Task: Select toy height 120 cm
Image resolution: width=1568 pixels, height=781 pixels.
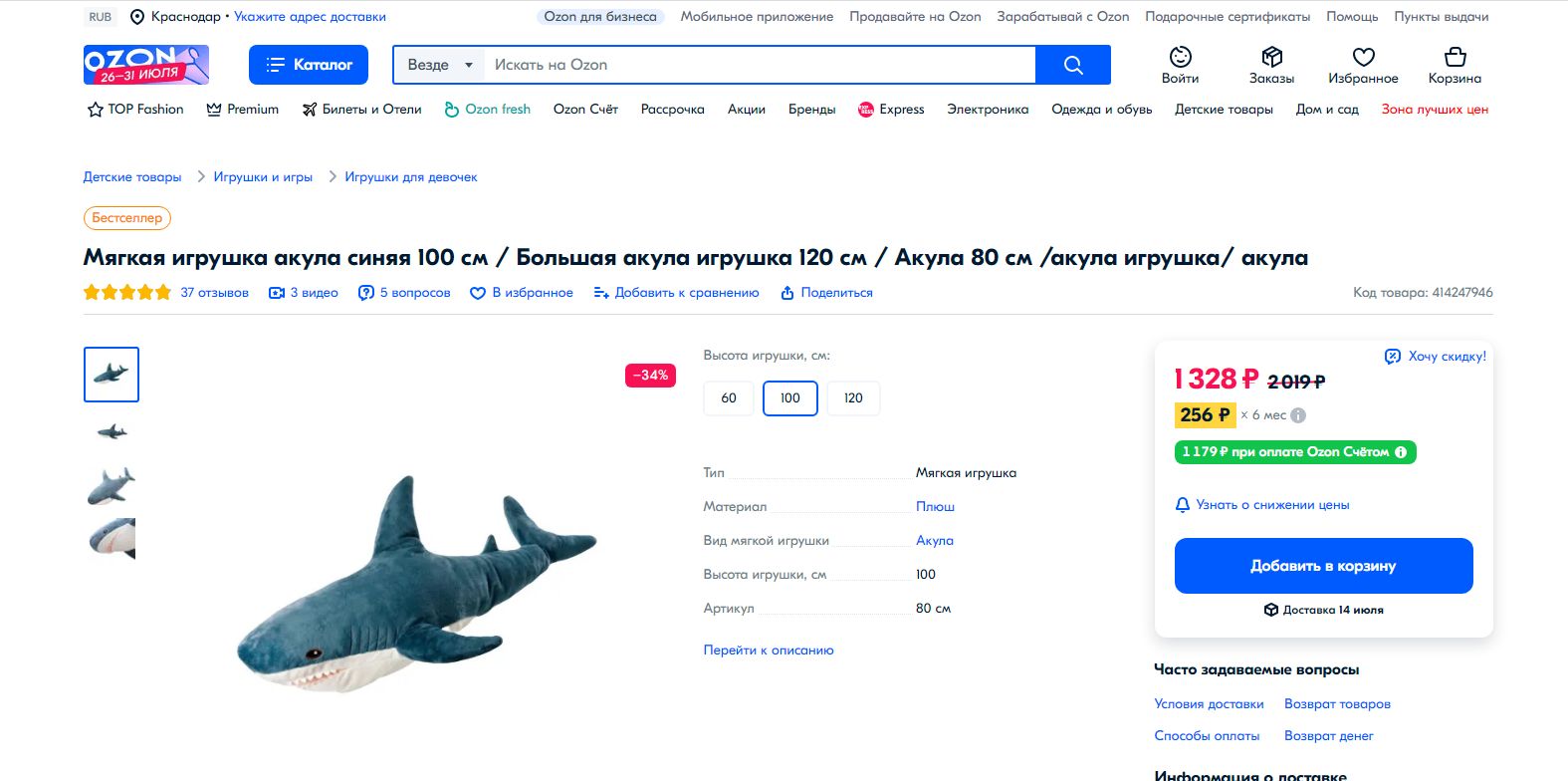Action: click(x=853, y=398)
